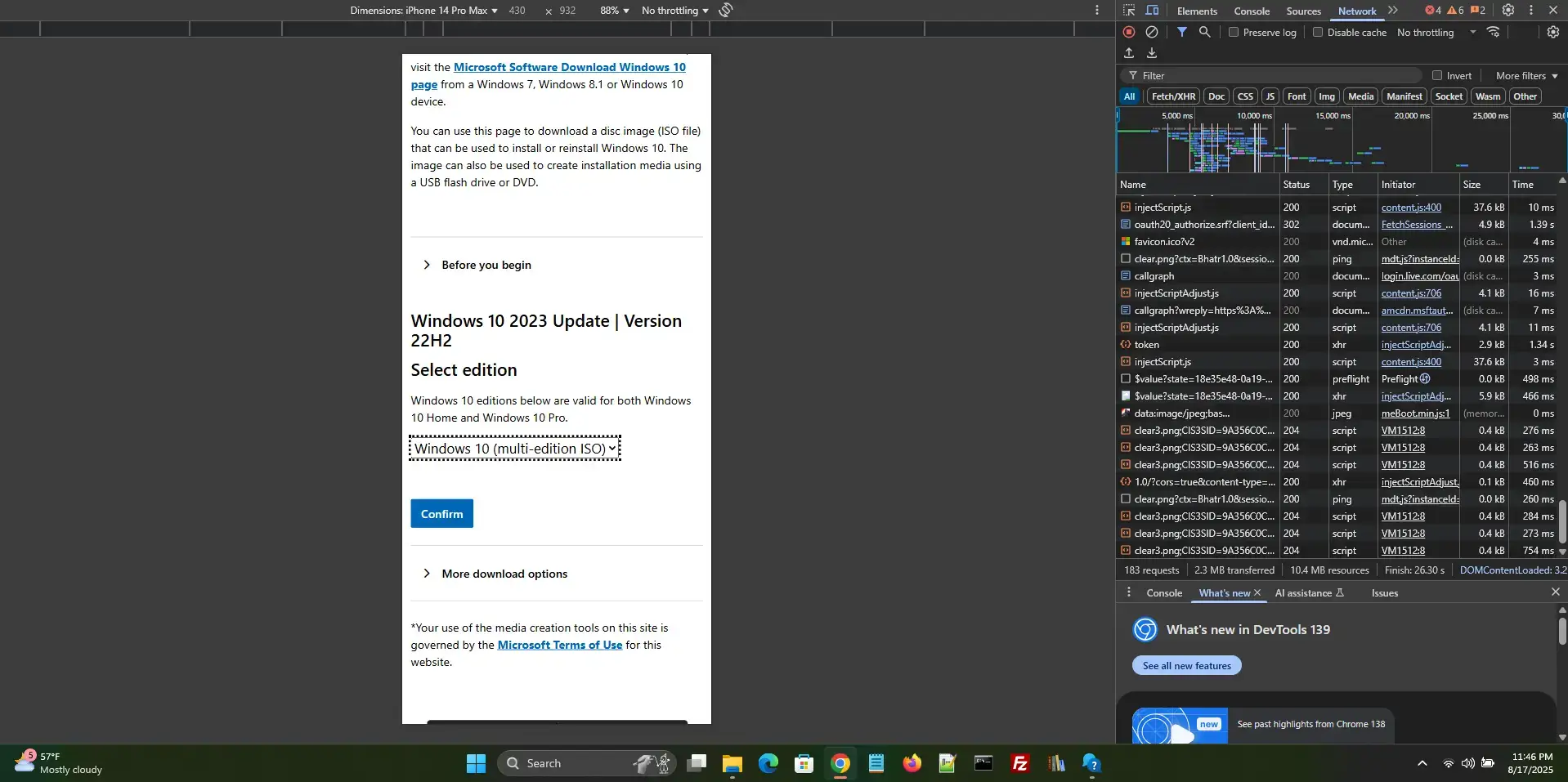Viewport: 1568px width, 782px height.
Task: Click the inspect element picker icon
Action: [1129, 11]
